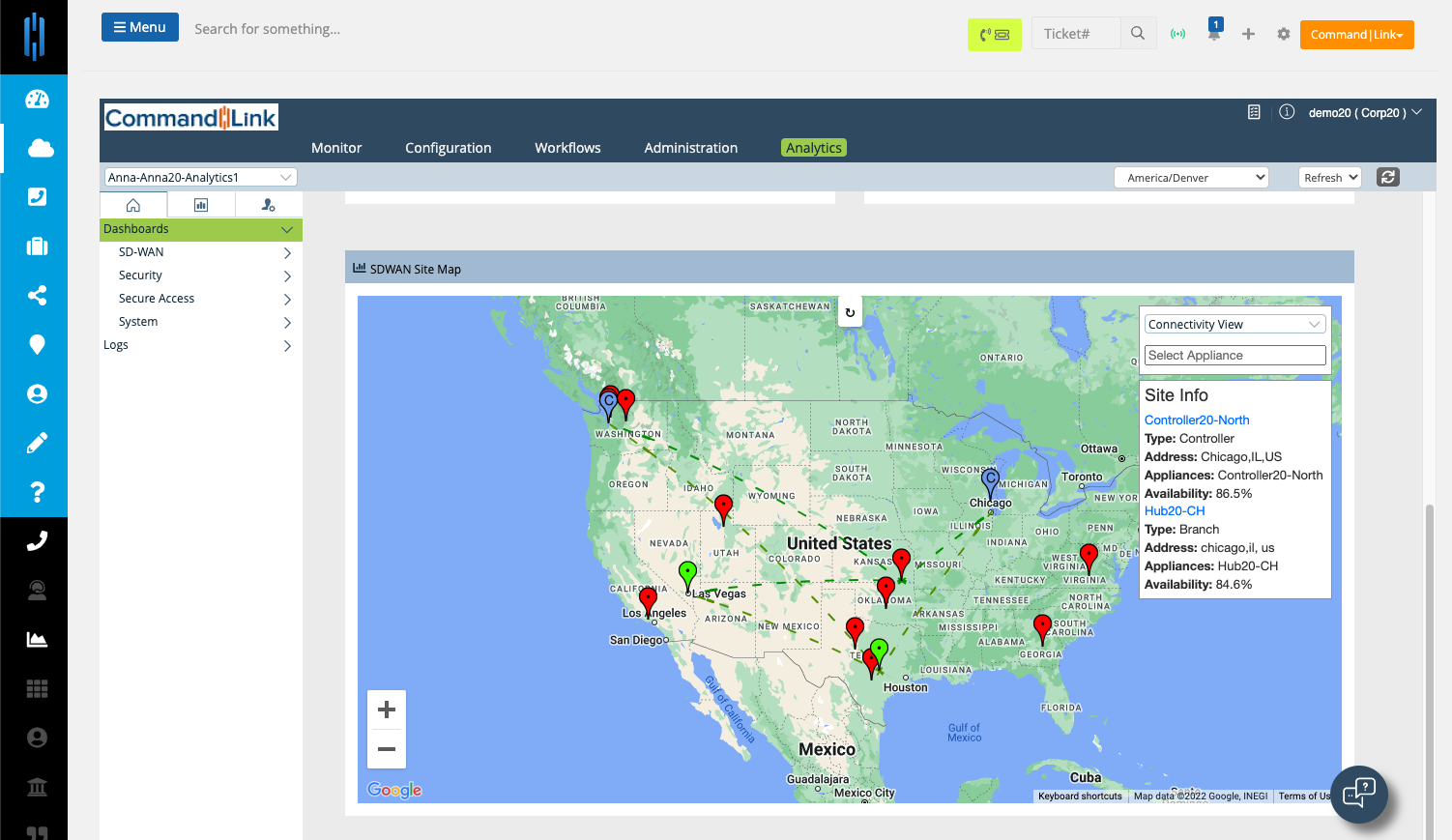The width and height of the screenshot is (1452, 840).
Task: Expand the SD-WAN dashboards item
Action: 201,252
